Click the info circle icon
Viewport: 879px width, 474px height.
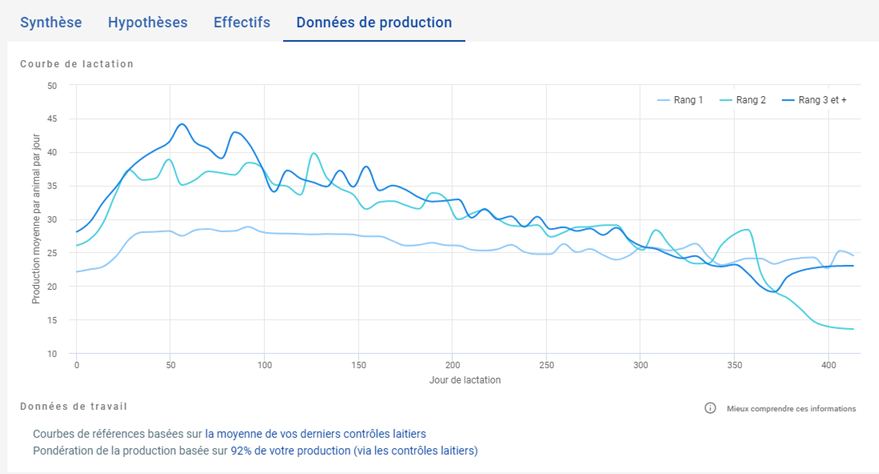[710, 408]
